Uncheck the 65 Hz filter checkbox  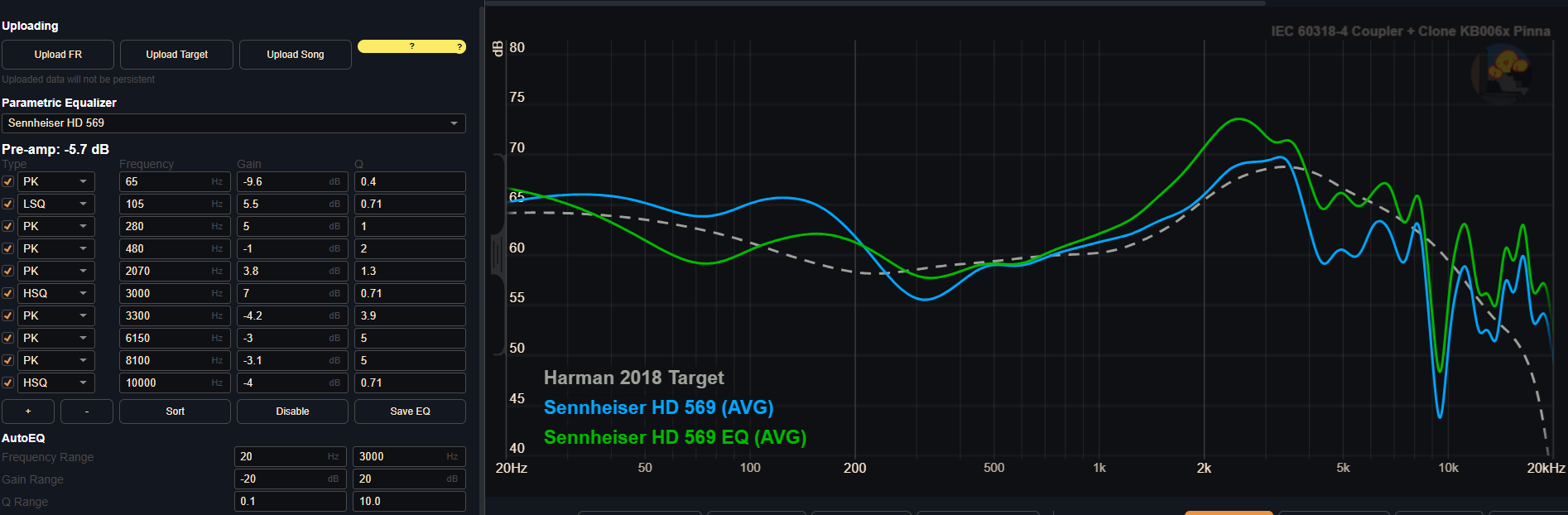click(x=7, y=181)
